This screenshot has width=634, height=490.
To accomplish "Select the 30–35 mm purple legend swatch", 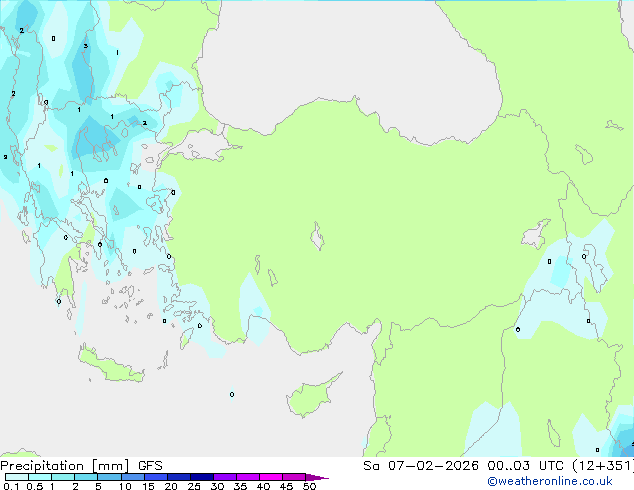I will coord(224,477).
